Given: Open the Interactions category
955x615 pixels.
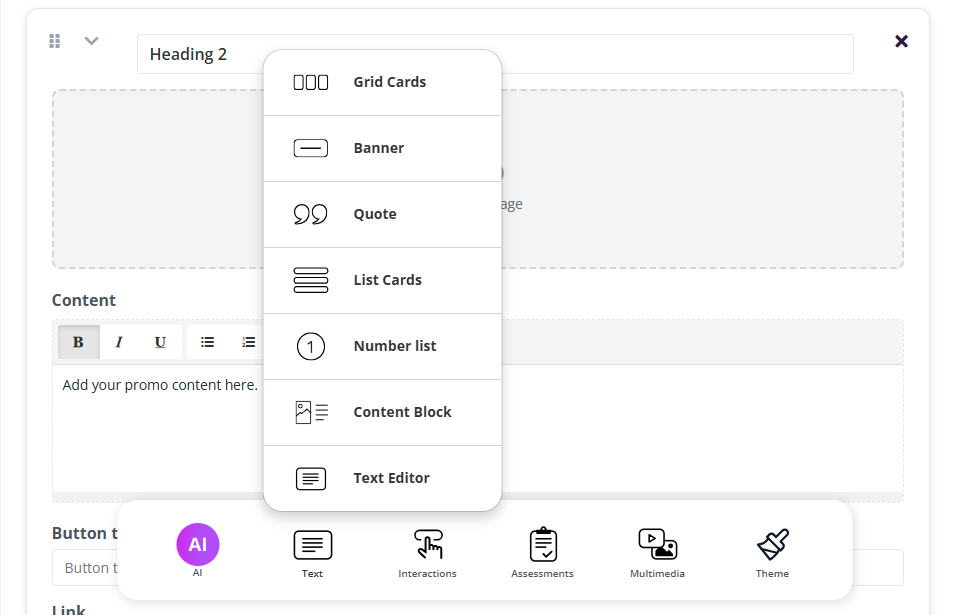Looking at the screenshot, I should point(427,546).
